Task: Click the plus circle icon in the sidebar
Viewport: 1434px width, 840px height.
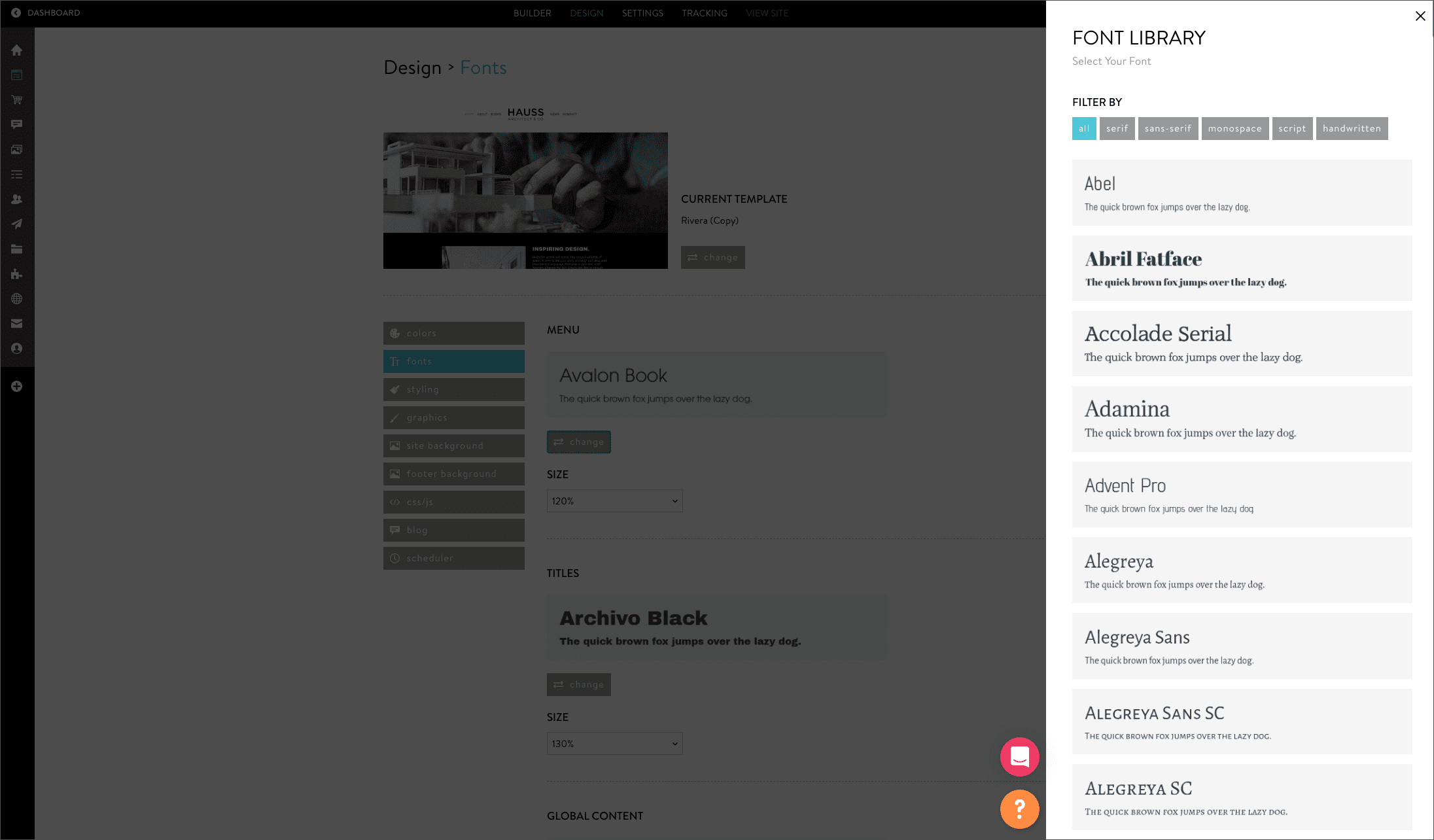Action: tap(17, 387)
